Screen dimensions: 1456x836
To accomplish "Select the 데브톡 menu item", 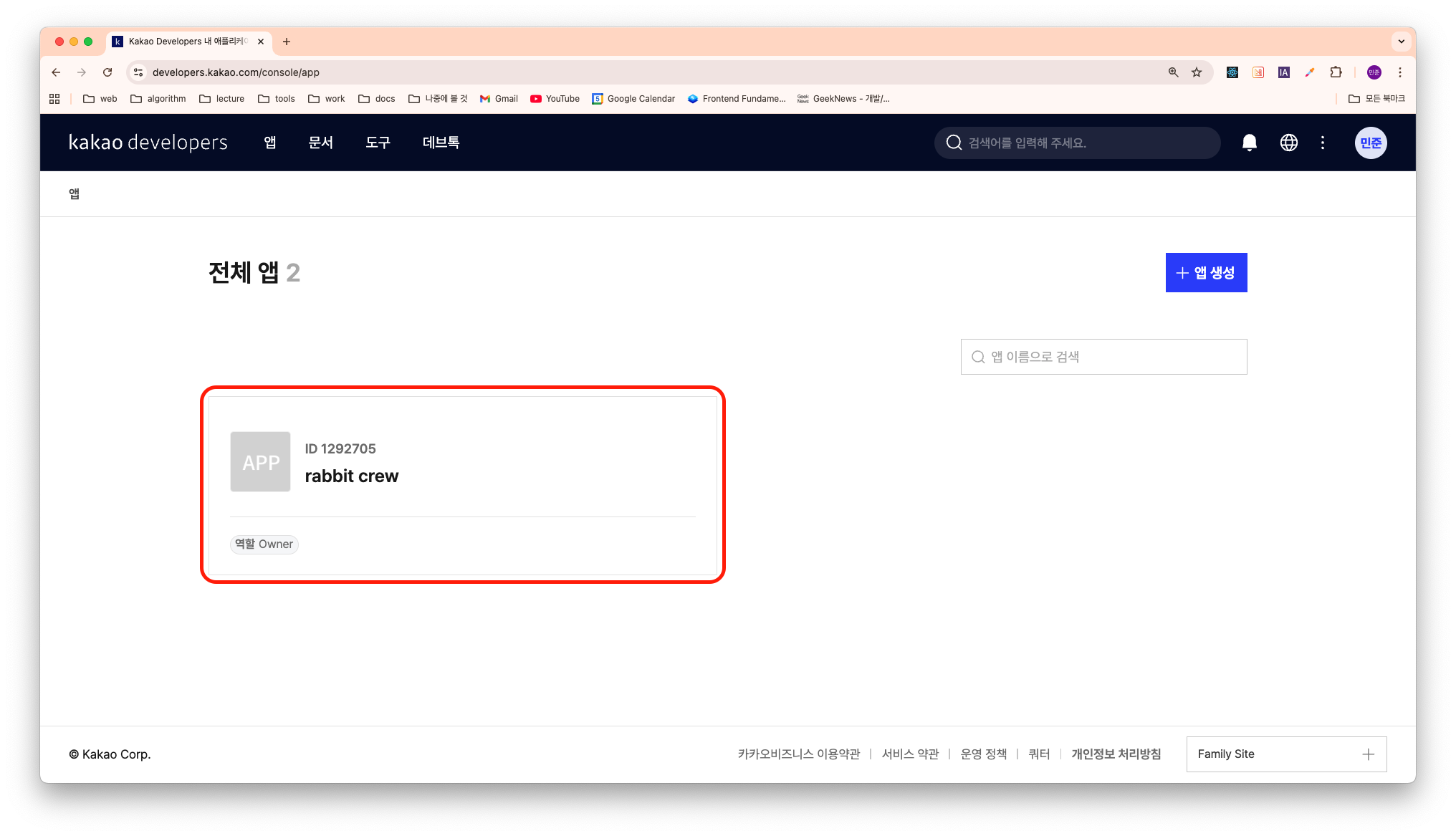I will point(441,143).
